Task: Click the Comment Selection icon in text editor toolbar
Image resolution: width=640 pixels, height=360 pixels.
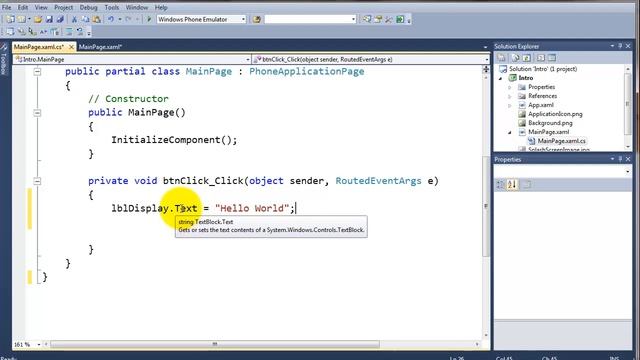Action: pyautogui.click(x=69, y=31)
